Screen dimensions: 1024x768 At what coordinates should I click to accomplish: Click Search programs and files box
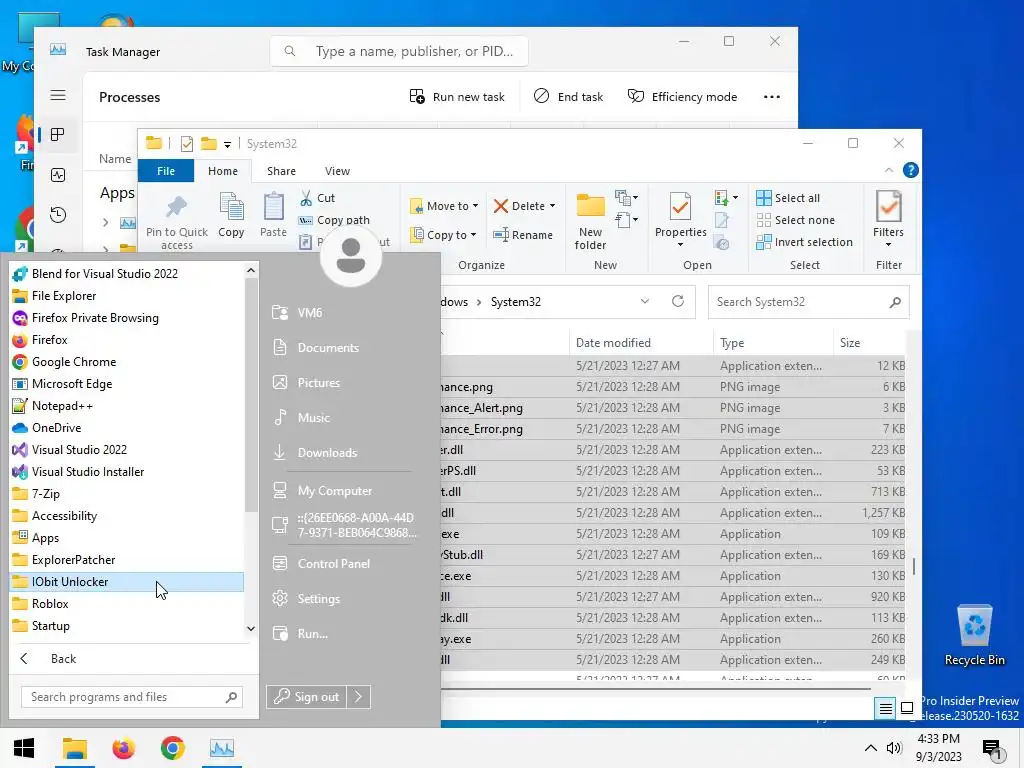pyautogui.click(x=131, y=697)
